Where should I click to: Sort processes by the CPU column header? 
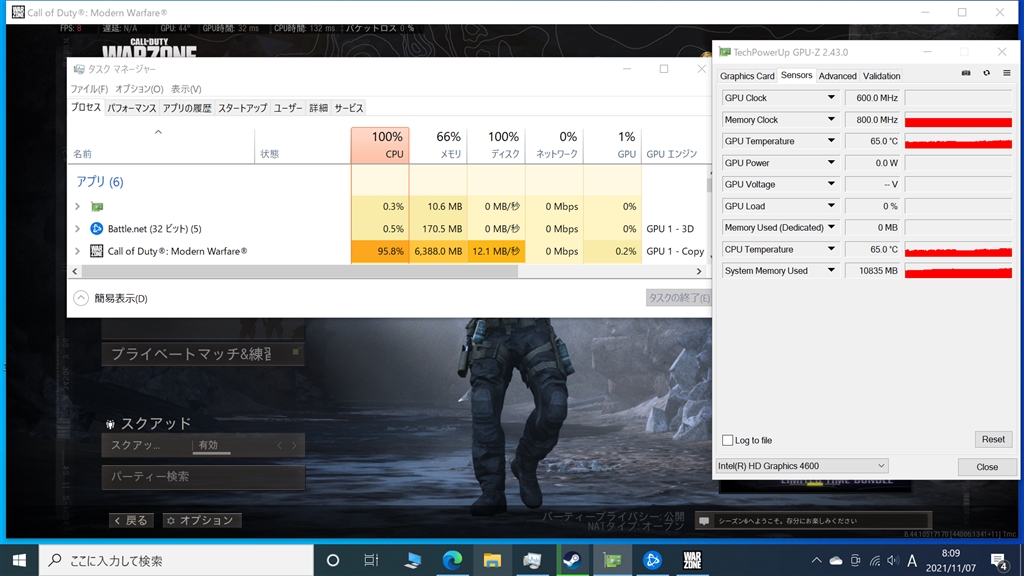[x=380, y=145]
